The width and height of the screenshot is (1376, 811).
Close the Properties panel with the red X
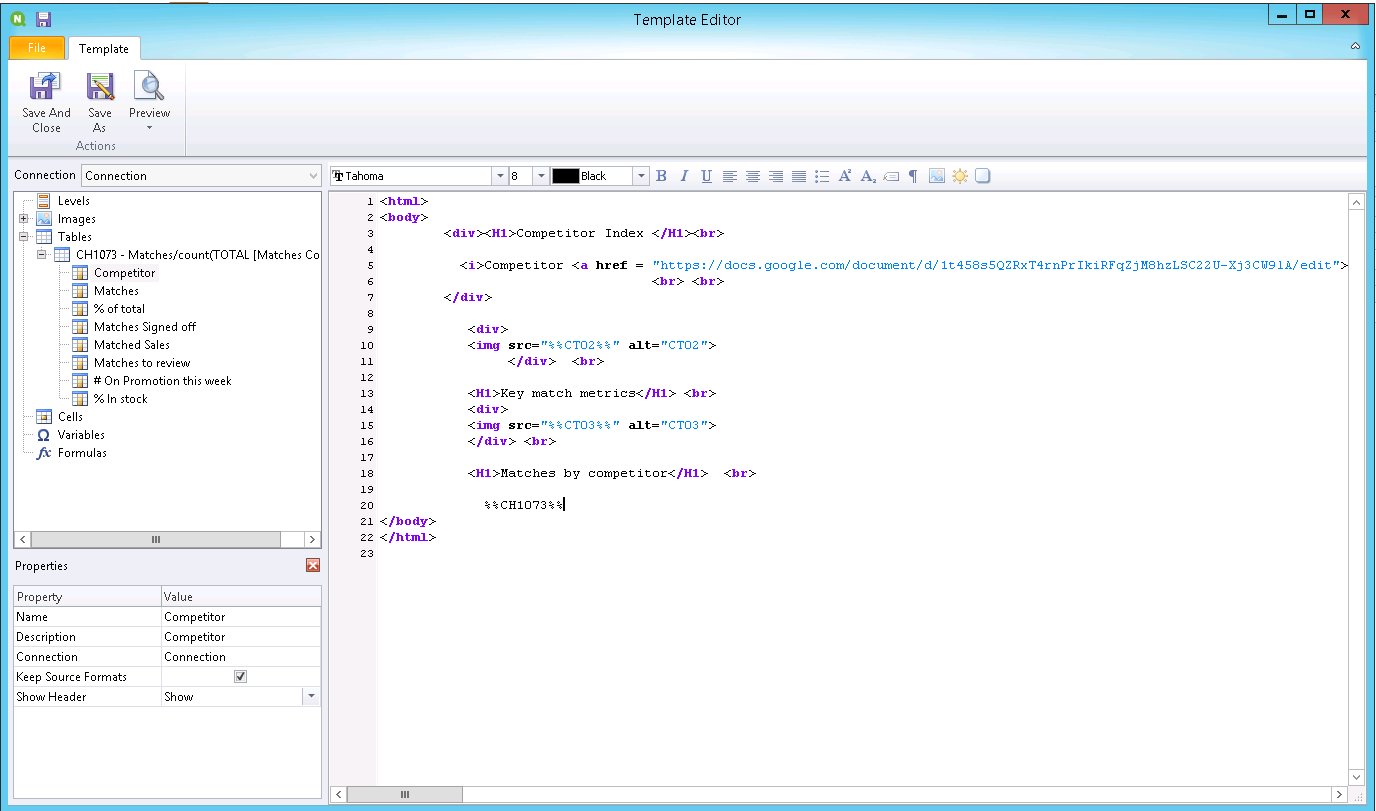(313, 565)
